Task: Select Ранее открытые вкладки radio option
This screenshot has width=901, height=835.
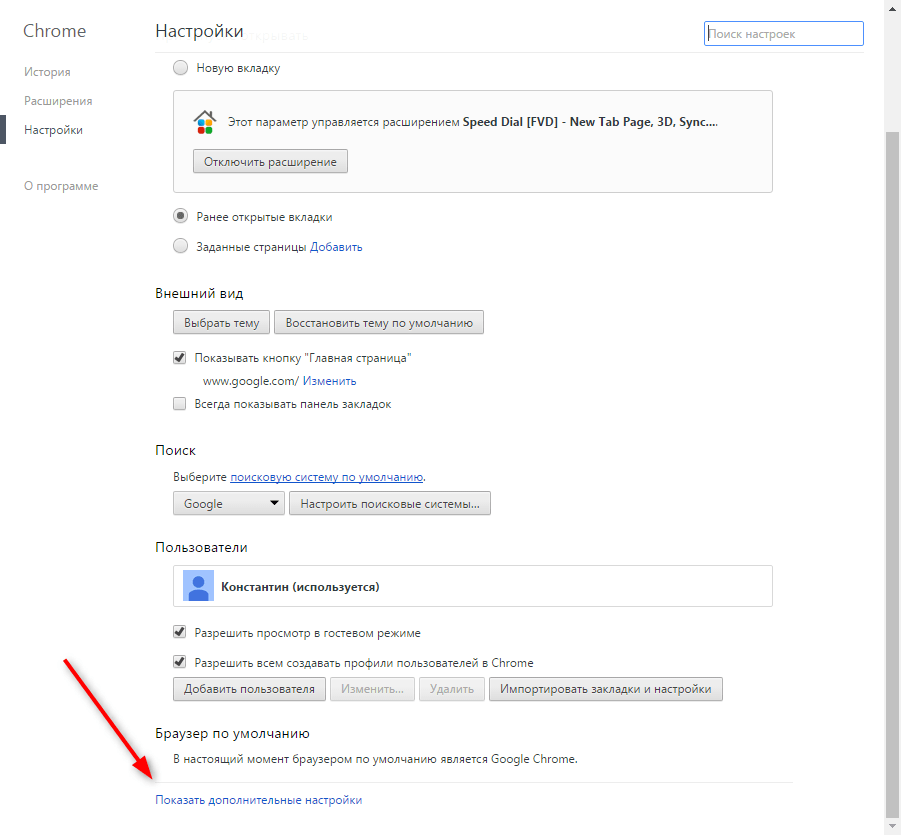Action: 180,216
